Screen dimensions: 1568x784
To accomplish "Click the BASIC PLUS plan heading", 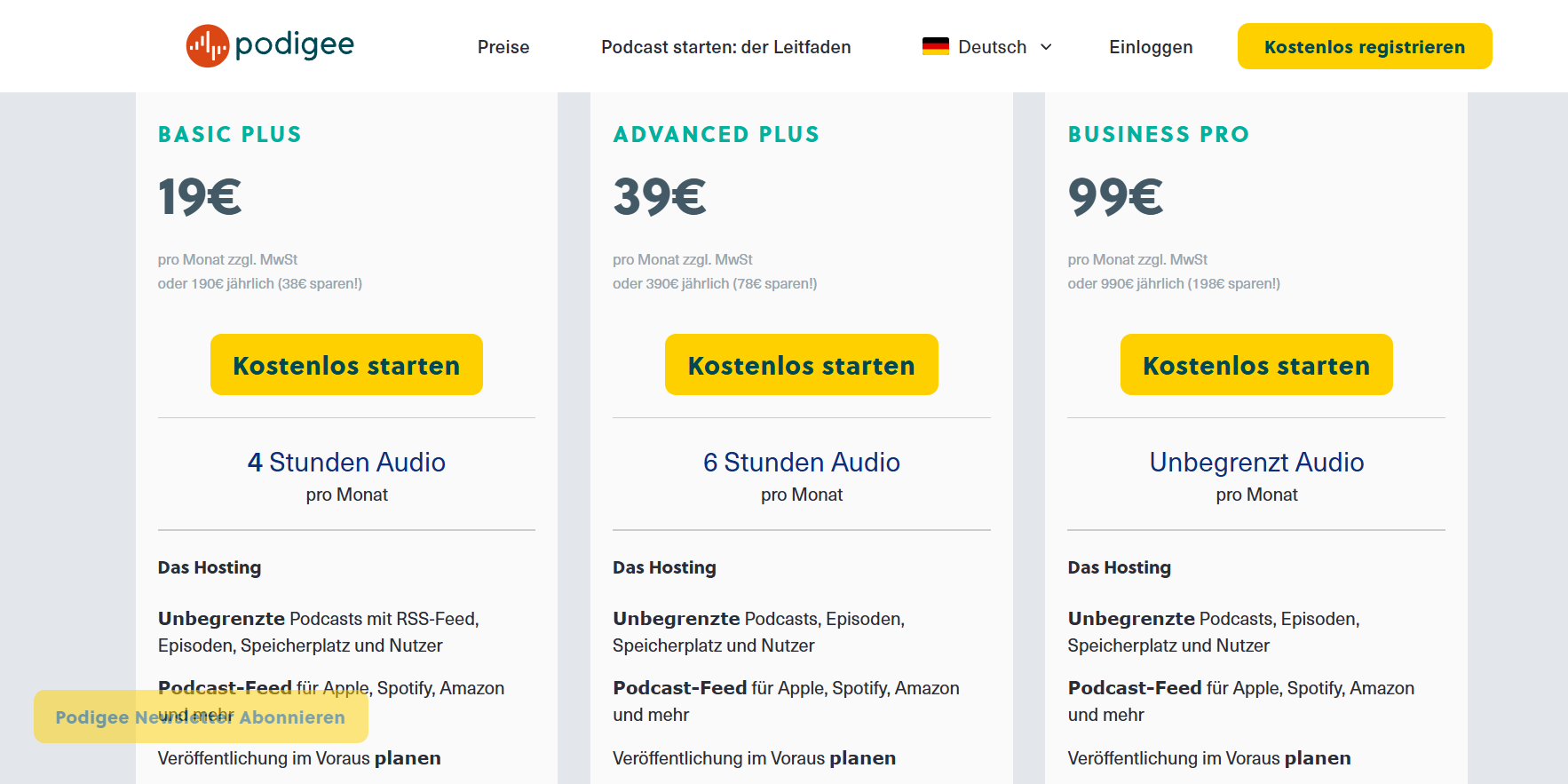I will [230, 134].
